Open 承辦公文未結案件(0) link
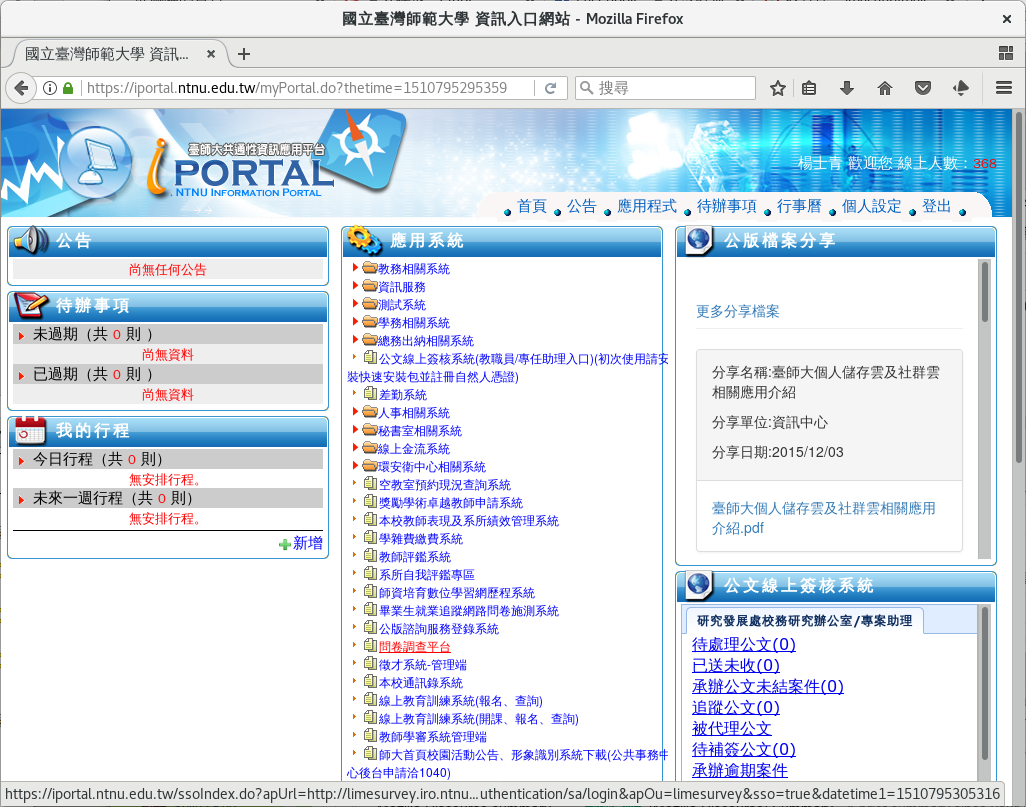 click(768, 686)
